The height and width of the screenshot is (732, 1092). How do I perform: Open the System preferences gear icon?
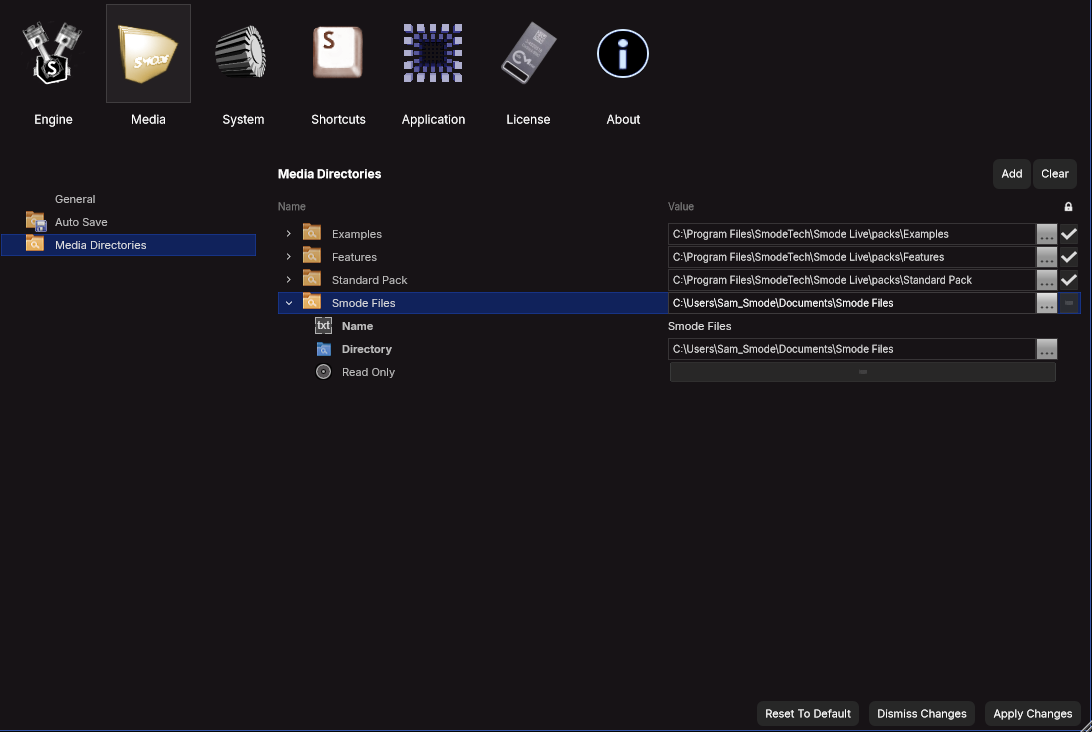click(242, 52)
